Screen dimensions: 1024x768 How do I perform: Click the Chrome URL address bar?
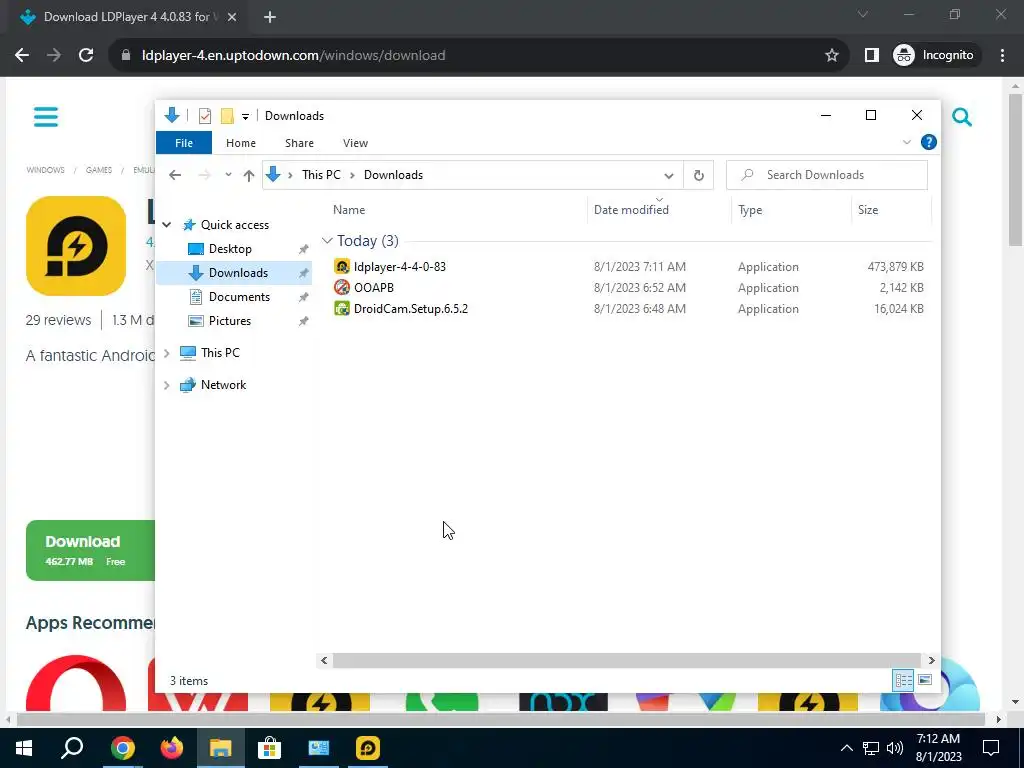[480, 56]
